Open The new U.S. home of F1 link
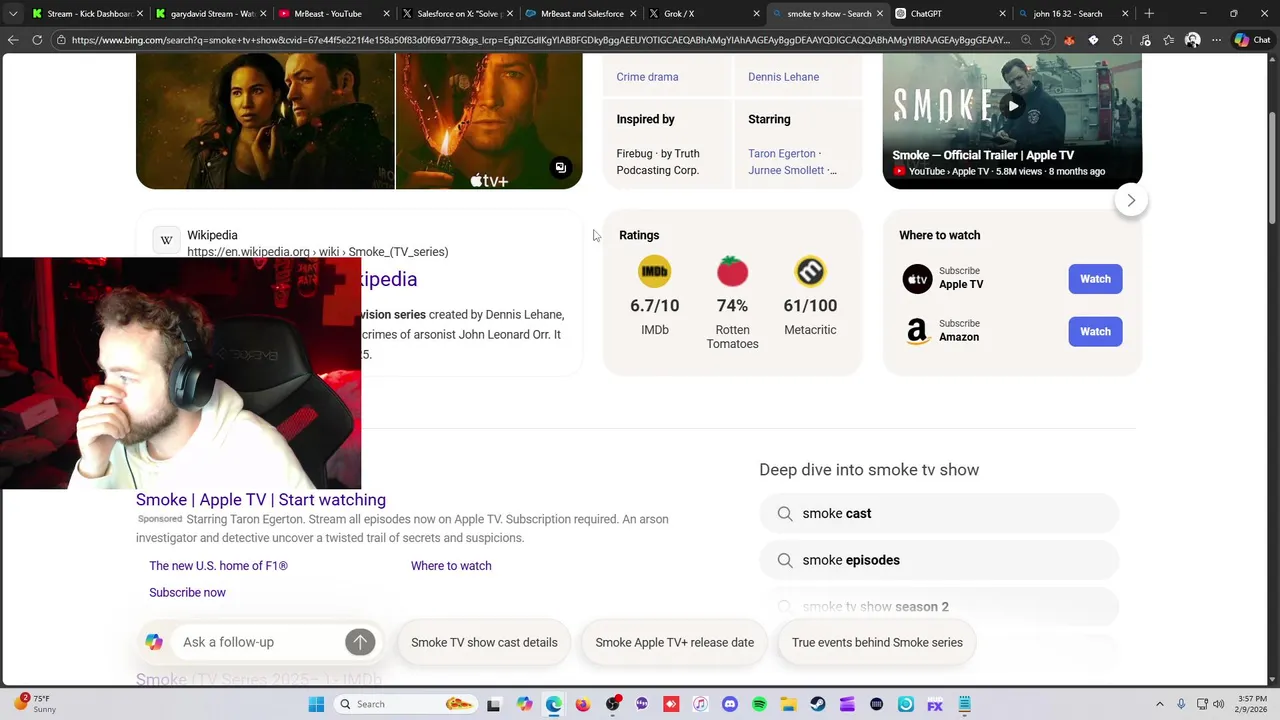 [218, 566]
